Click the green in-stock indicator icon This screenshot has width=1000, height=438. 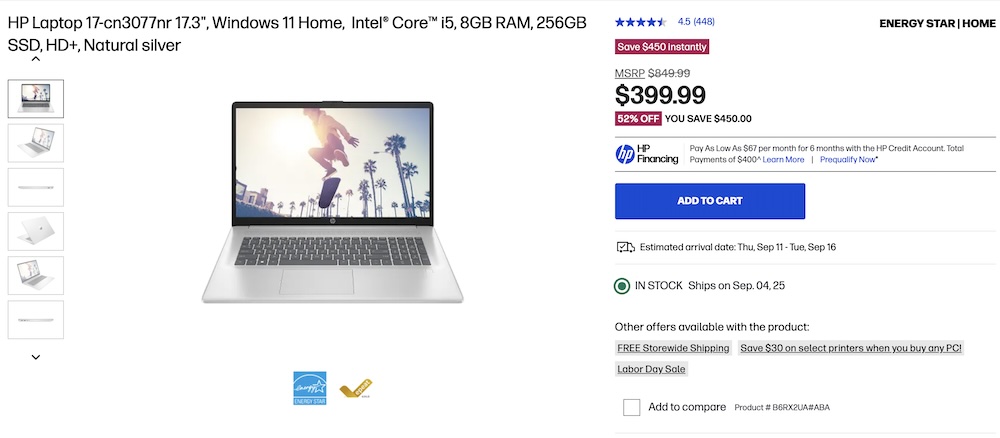click(x=622, y=286)
